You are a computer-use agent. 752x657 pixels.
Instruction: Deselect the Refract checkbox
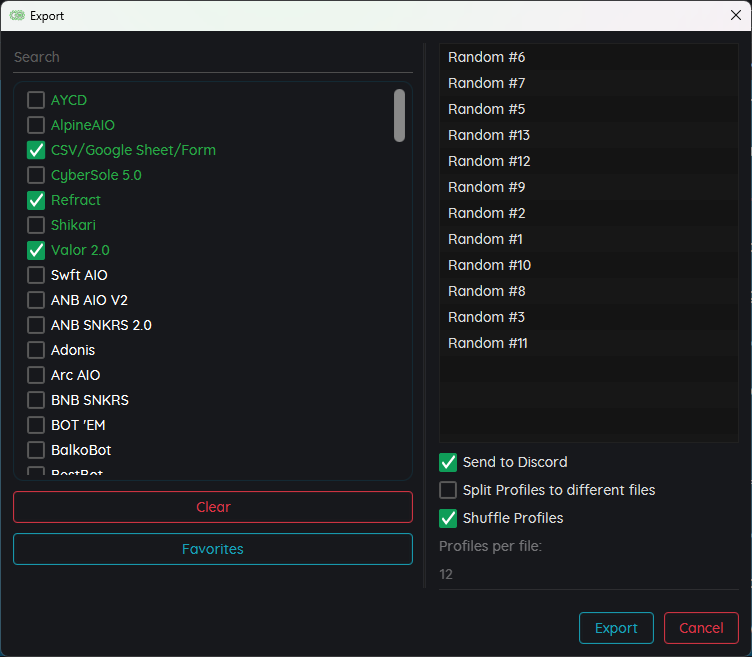(36, 200)
